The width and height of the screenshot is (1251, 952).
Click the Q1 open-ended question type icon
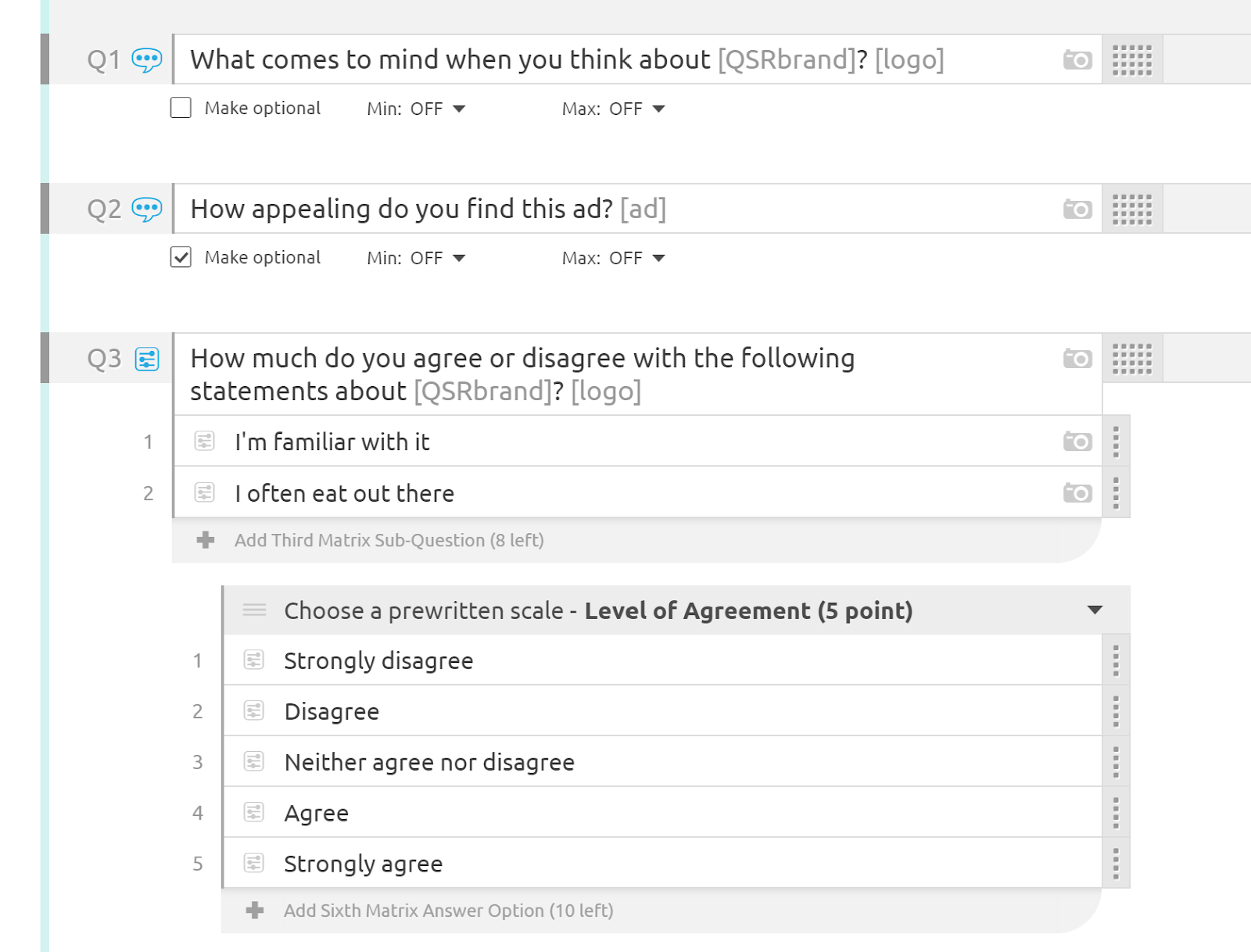(x=147, y=60)
